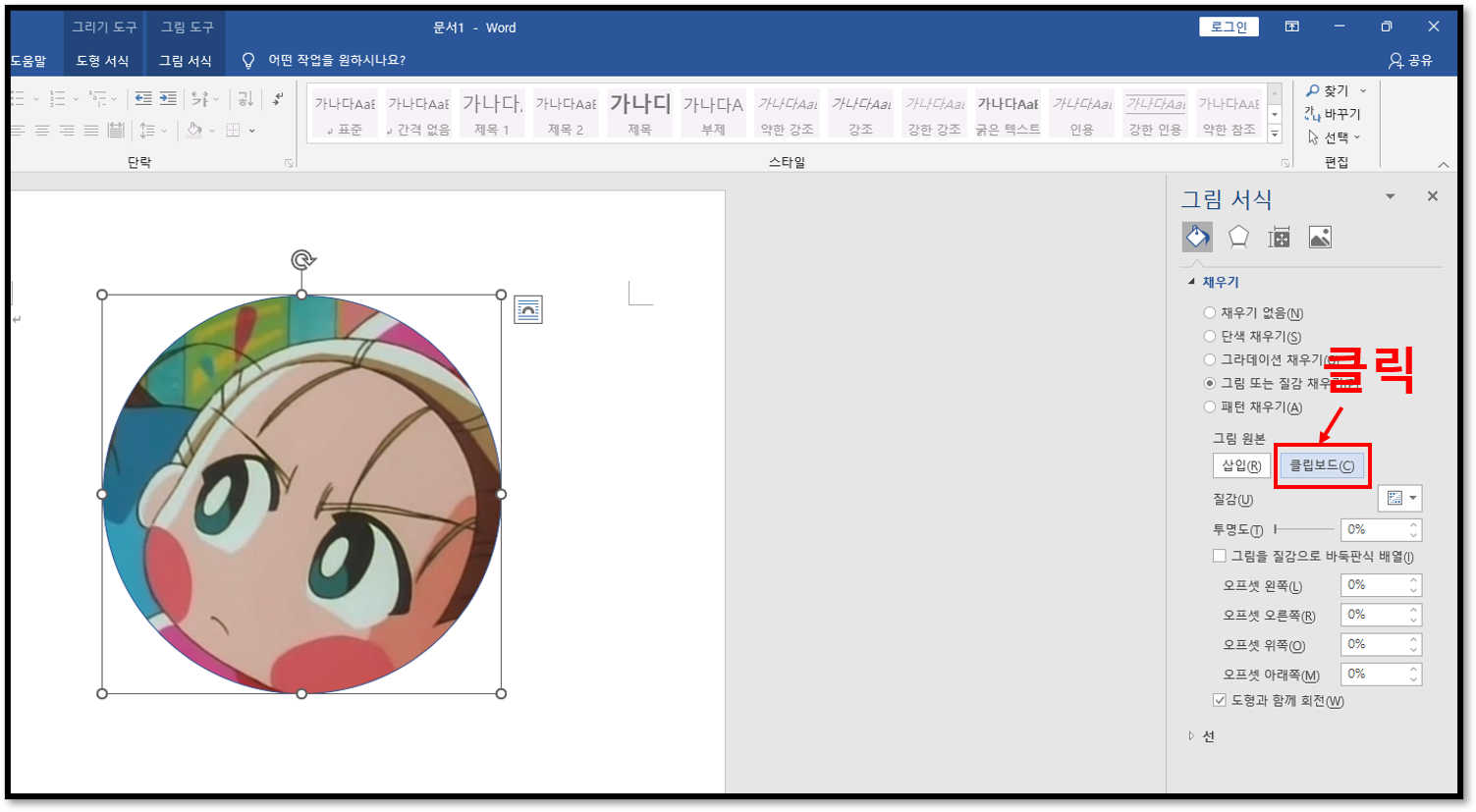Screen dimensions: 1476x812
Task: Open the 그림 서식 pane options arrow
Action: pyautogui.click(x=1390, y=197)
